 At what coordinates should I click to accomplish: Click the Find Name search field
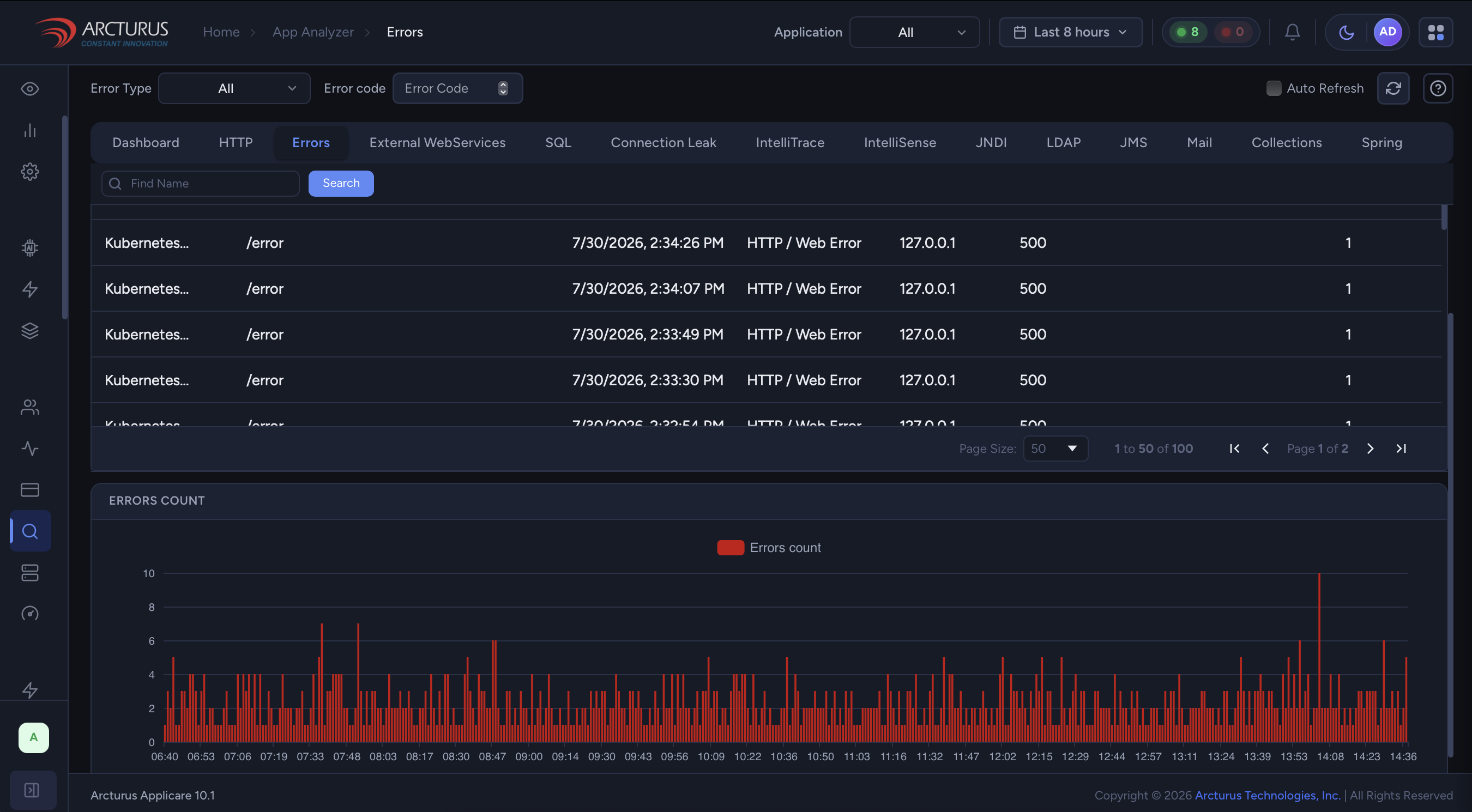point(201,183)
